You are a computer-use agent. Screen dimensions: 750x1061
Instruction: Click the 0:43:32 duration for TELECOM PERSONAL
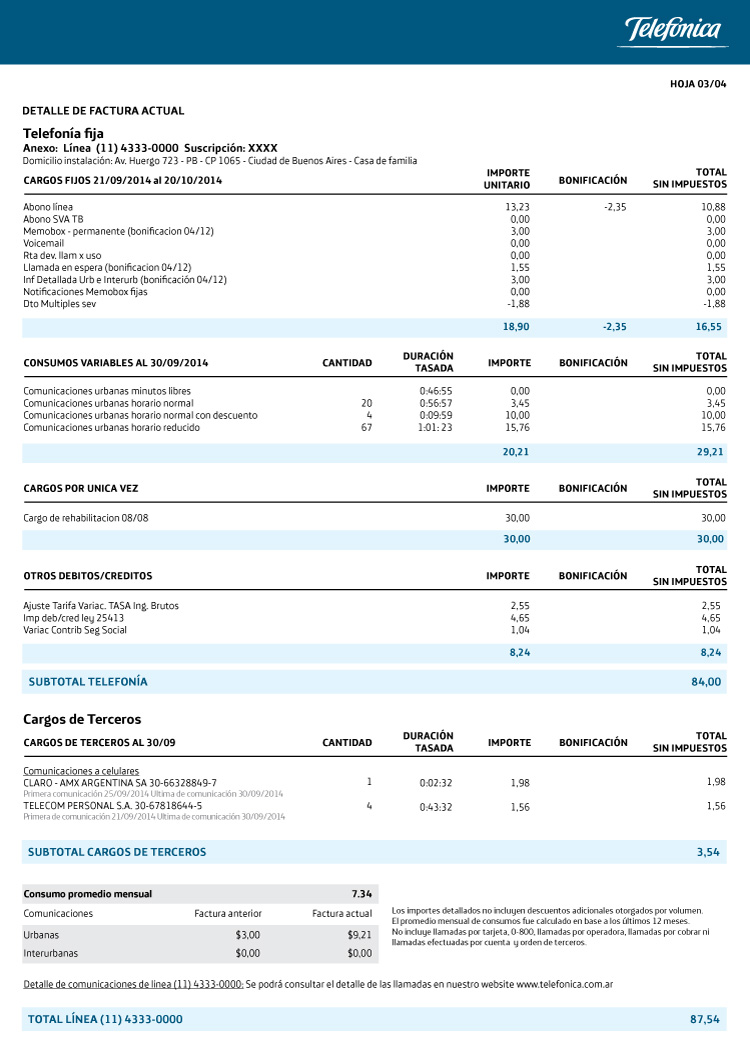pyautogui.click(x=436, y=807)
